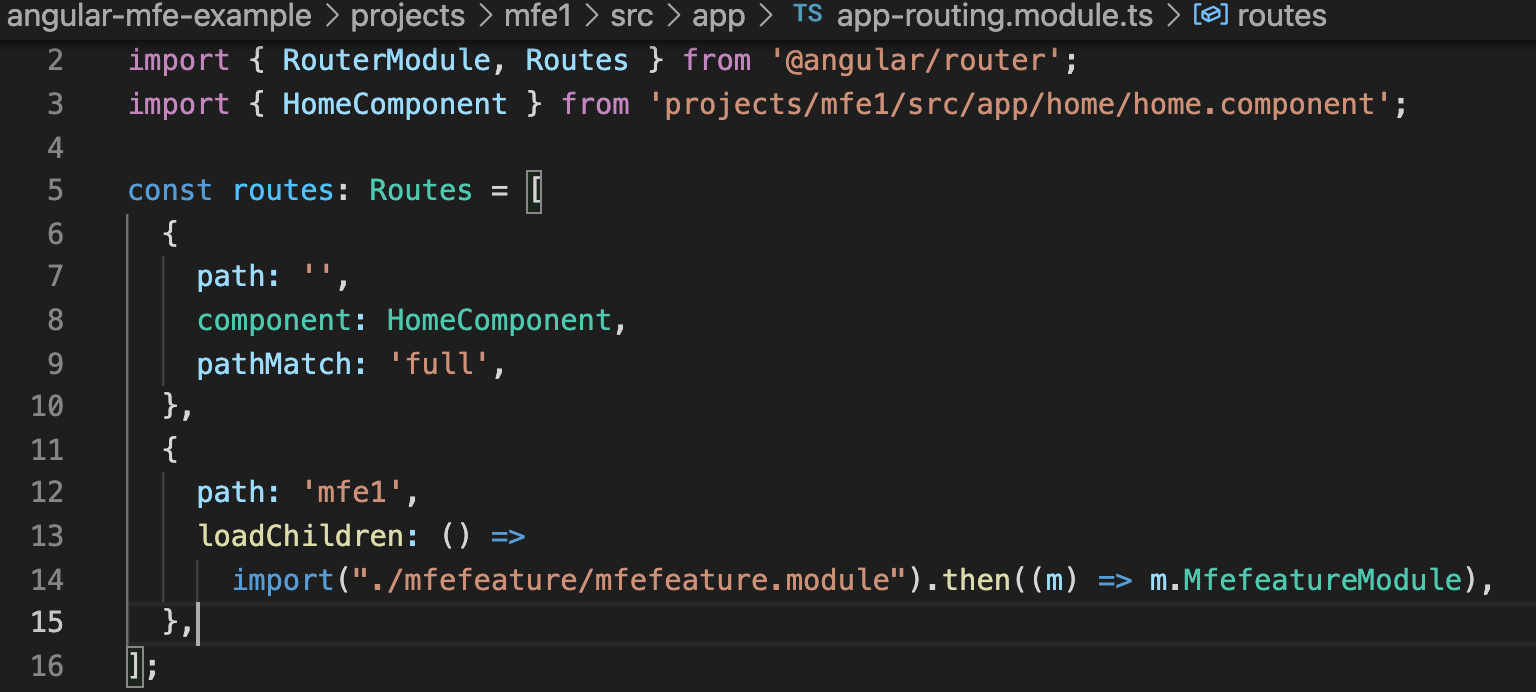Viewport: 1536px width, 692px height.
Task: Click MfefeatureModule at end of line 14
Action: [x=1323, y=579]
